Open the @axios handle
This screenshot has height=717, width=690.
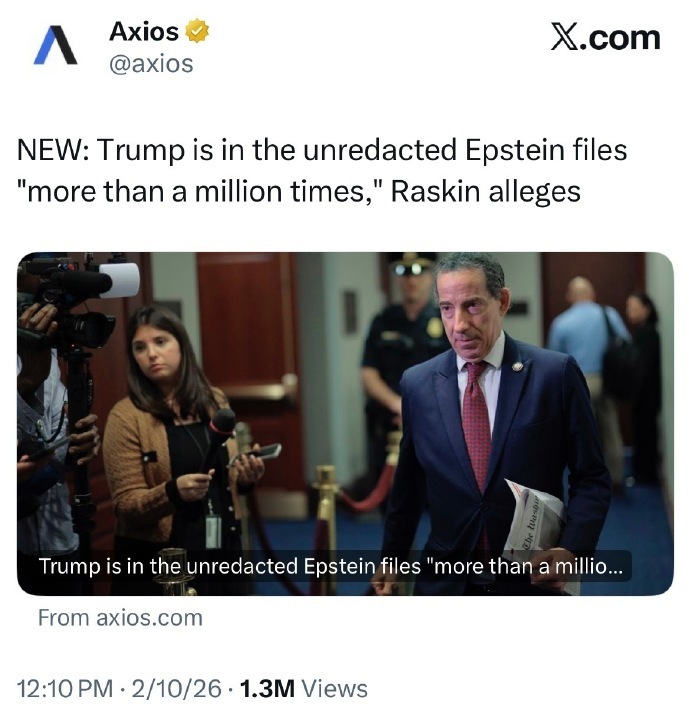coord(151,64)
